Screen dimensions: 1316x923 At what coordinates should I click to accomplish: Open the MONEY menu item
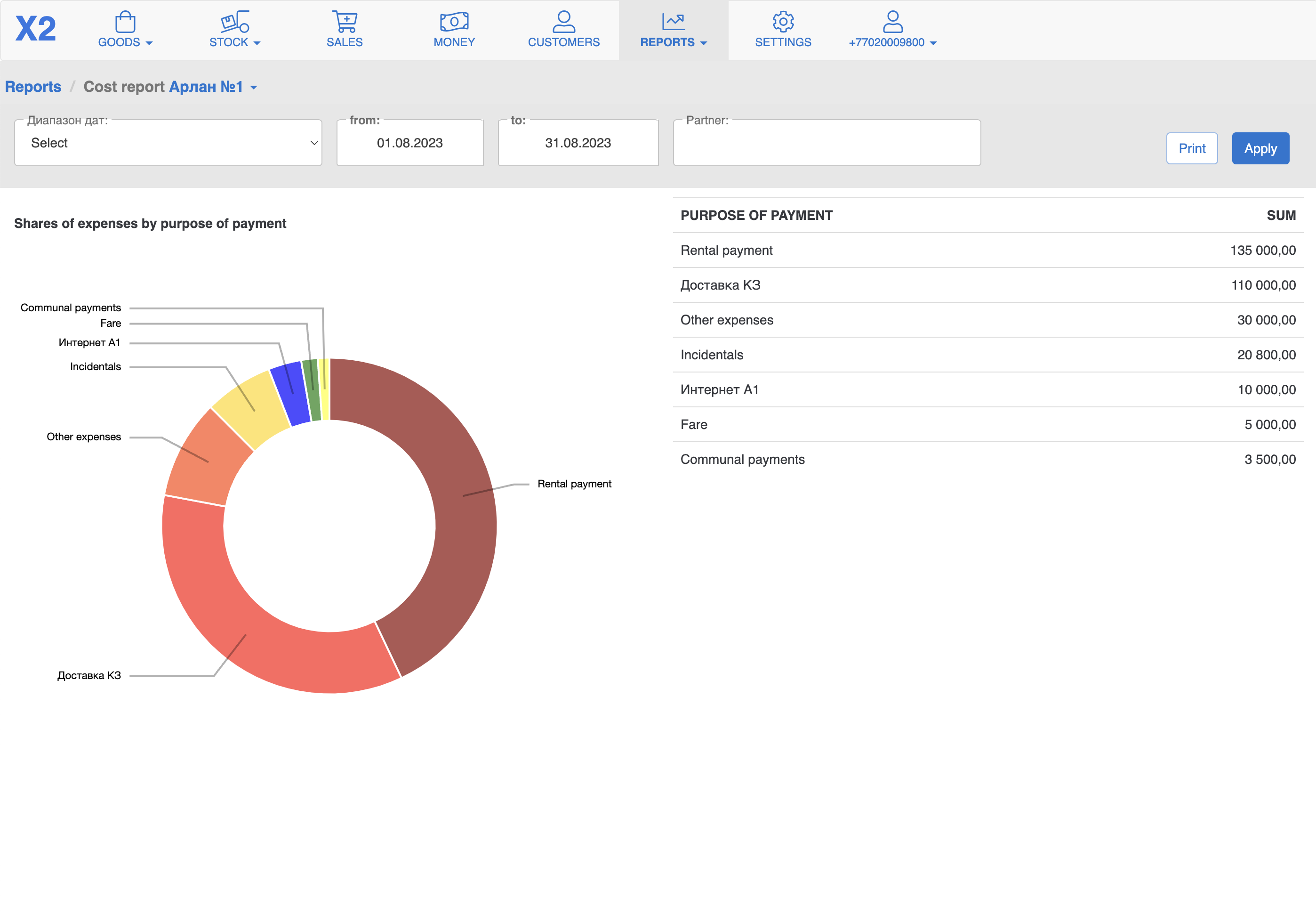pyautogui.click(x=454, y=42)
